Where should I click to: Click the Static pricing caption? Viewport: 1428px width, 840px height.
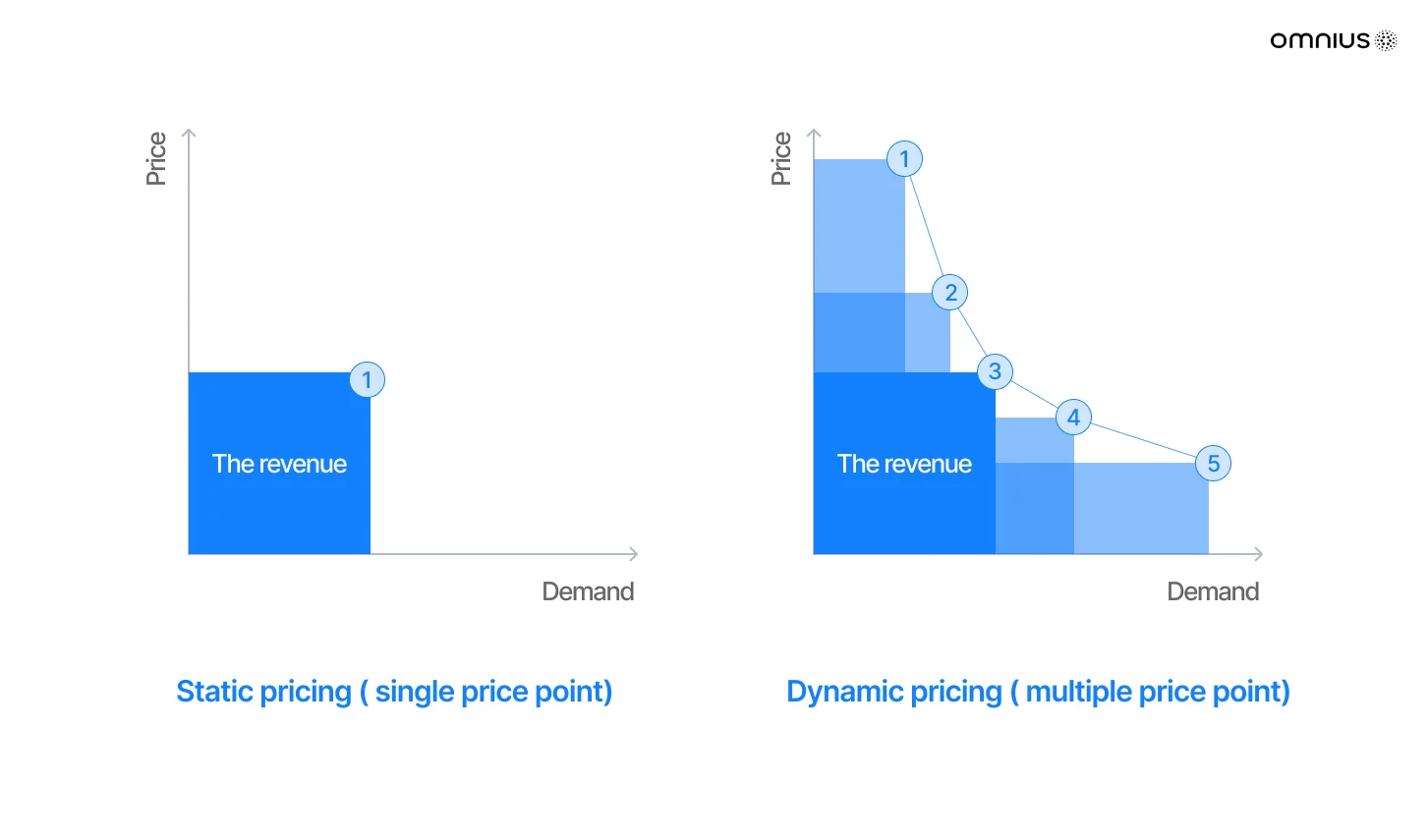tap(394, 692)
